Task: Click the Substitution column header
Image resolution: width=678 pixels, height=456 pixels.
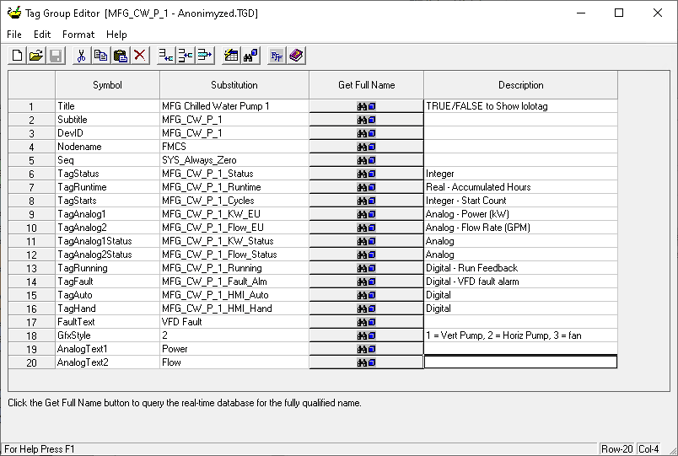Action: [x=234, y=85]
